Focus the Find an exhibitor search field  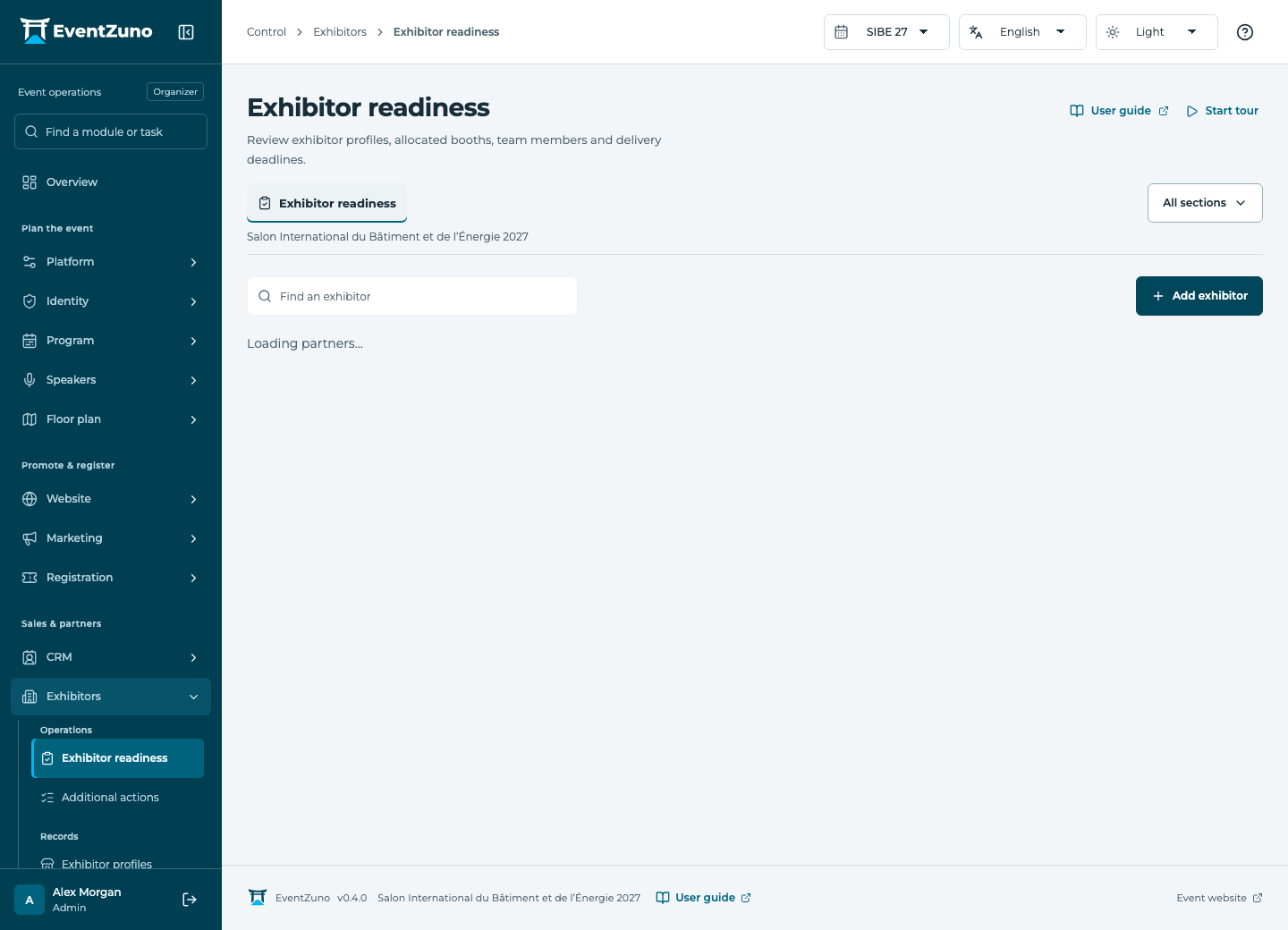(x=412, y=296)
